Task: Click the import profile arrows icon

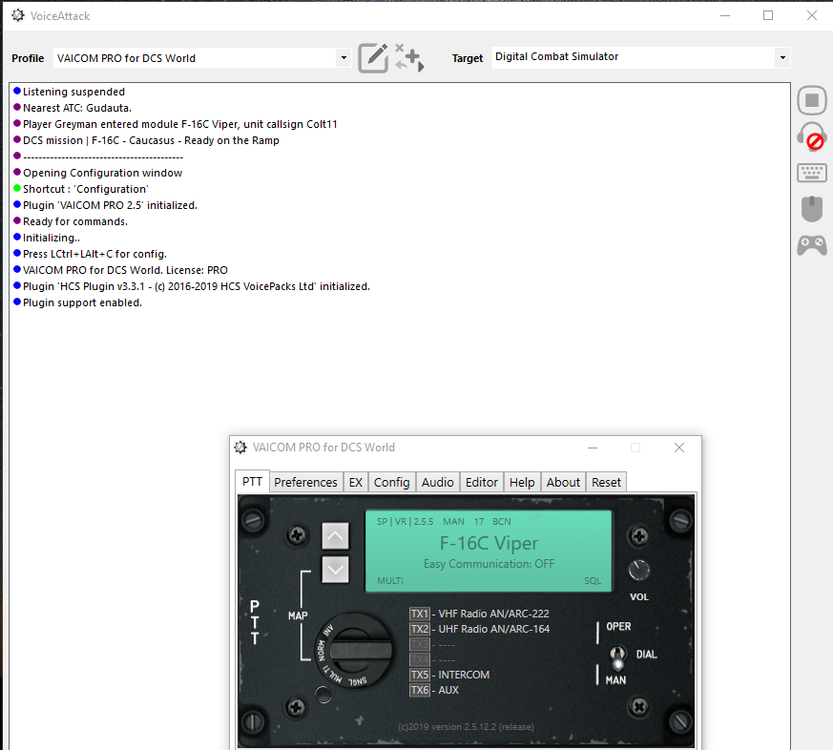Action: pyautogui.click(x=409, y=58)
